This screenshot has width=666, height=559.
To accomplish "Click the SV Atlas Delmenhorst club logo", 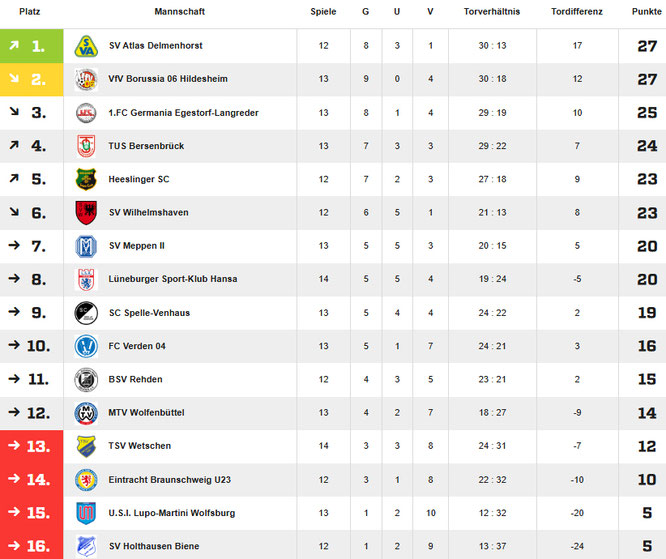I will (85, 46).
